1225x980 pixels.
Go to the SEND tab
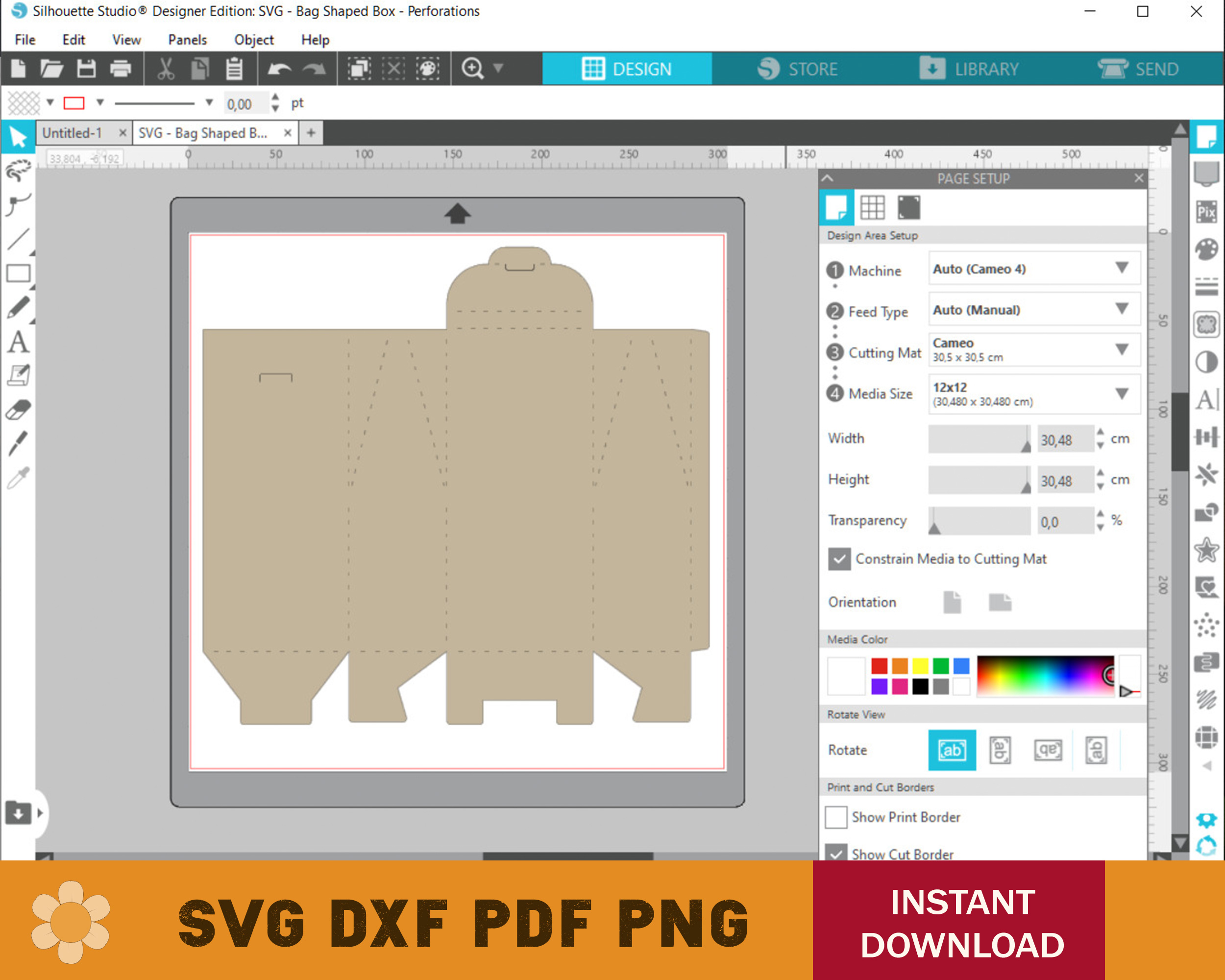1139,69
